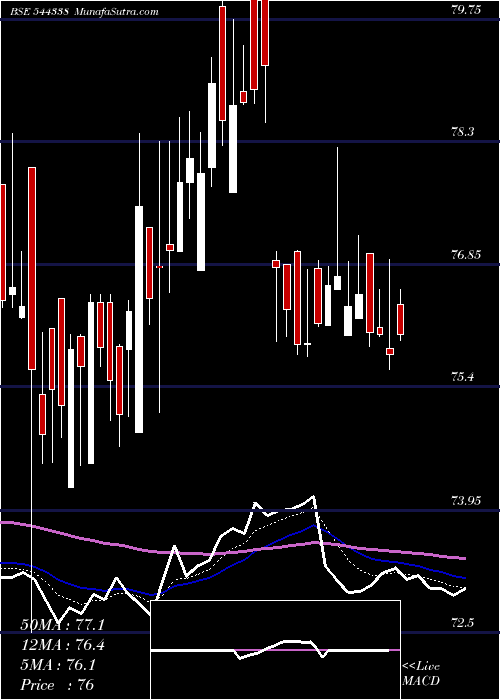Click the 76.85 price axis label

click(466, 255)
